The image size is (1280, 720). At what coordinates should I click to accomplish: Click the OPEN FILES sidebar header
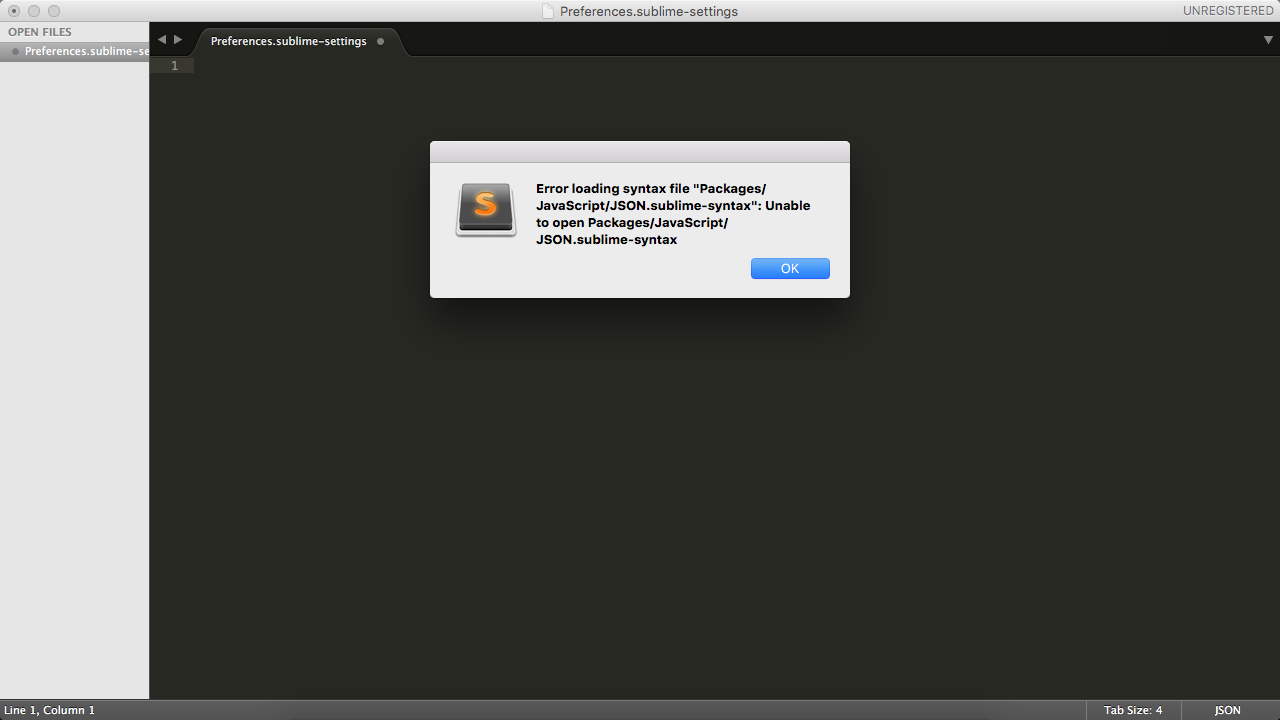(40, 32)
